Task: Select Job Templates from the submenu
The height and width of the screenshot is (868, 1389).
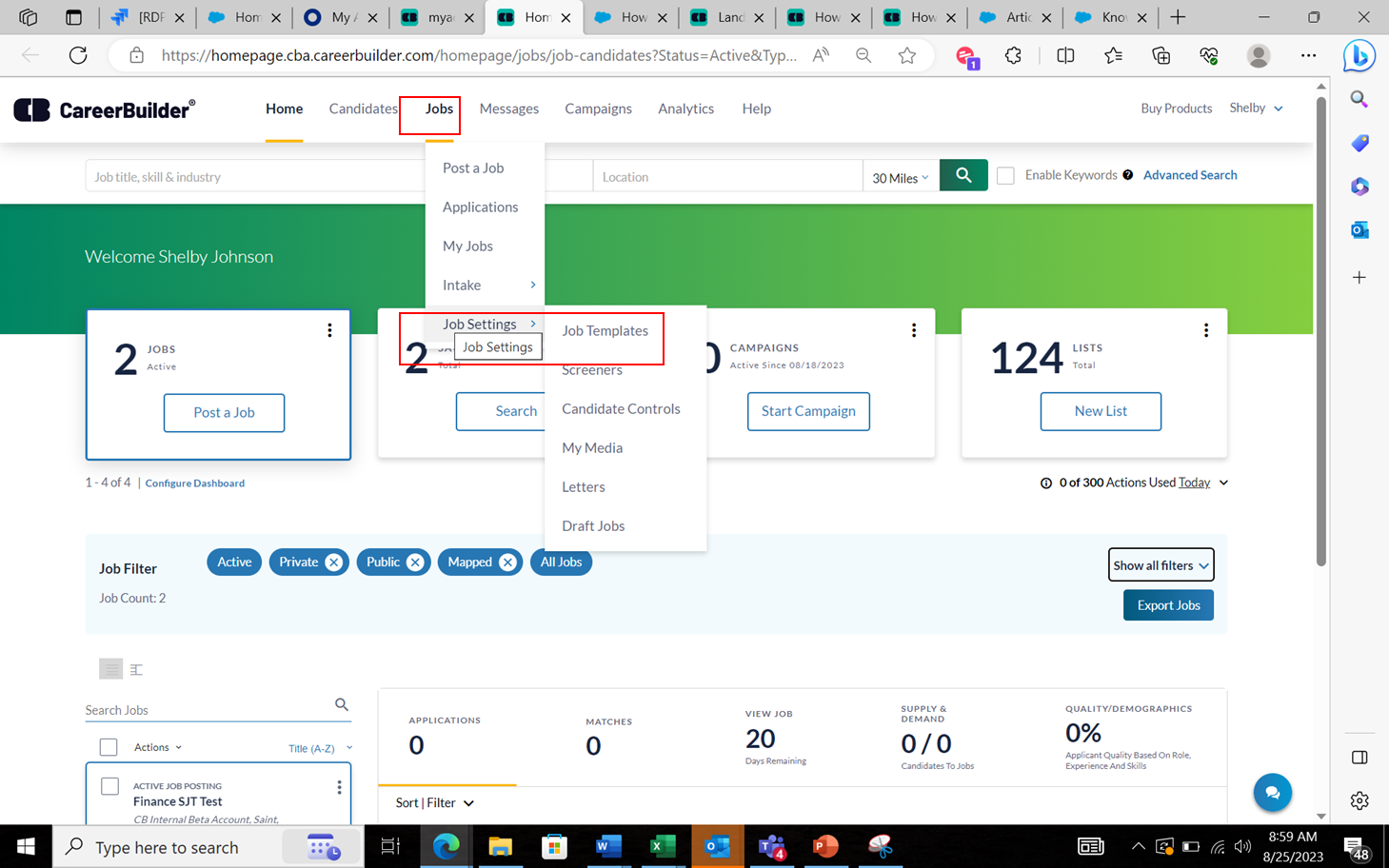Action: (605, 330)
